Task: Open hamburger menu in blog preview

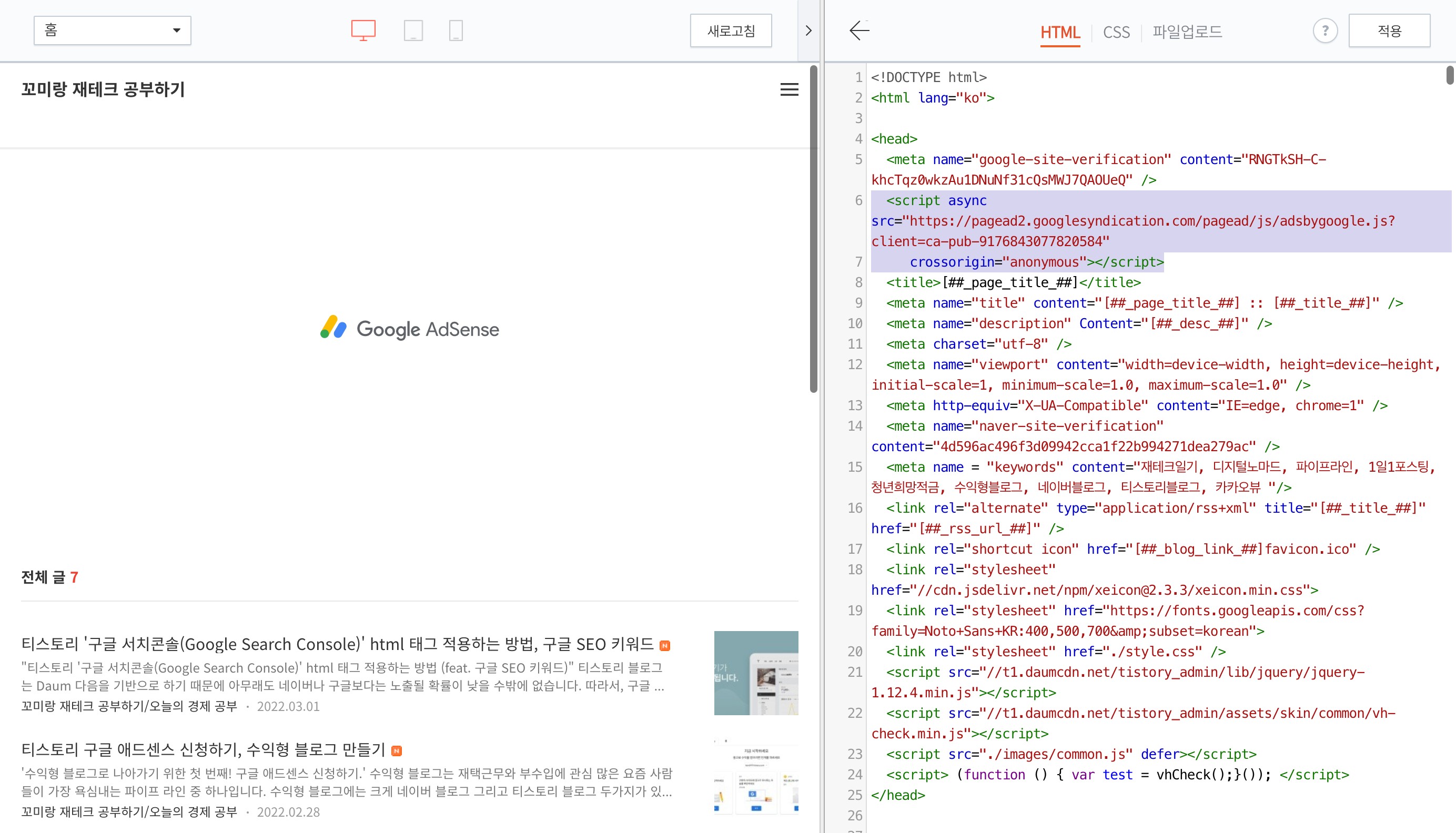Action: (x=789, y=89)
